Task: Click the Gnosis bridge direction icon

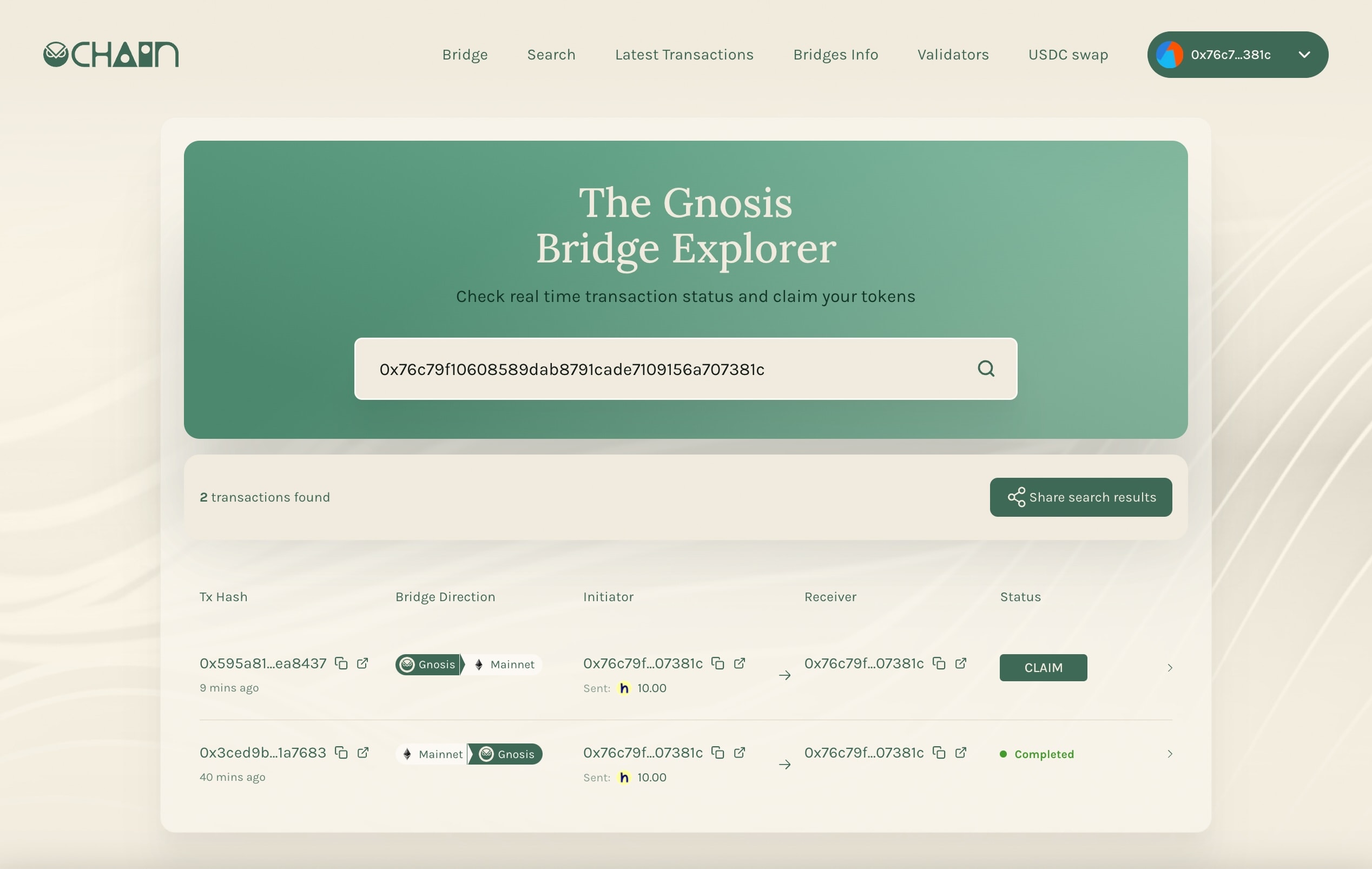Action: pos(407,664)
